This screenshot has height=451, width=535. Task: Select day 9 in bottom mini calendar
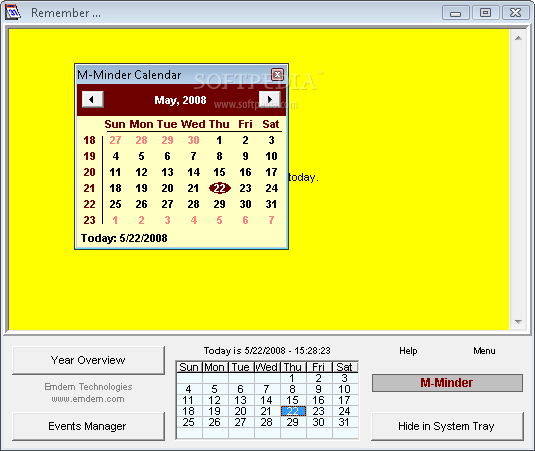318,389
